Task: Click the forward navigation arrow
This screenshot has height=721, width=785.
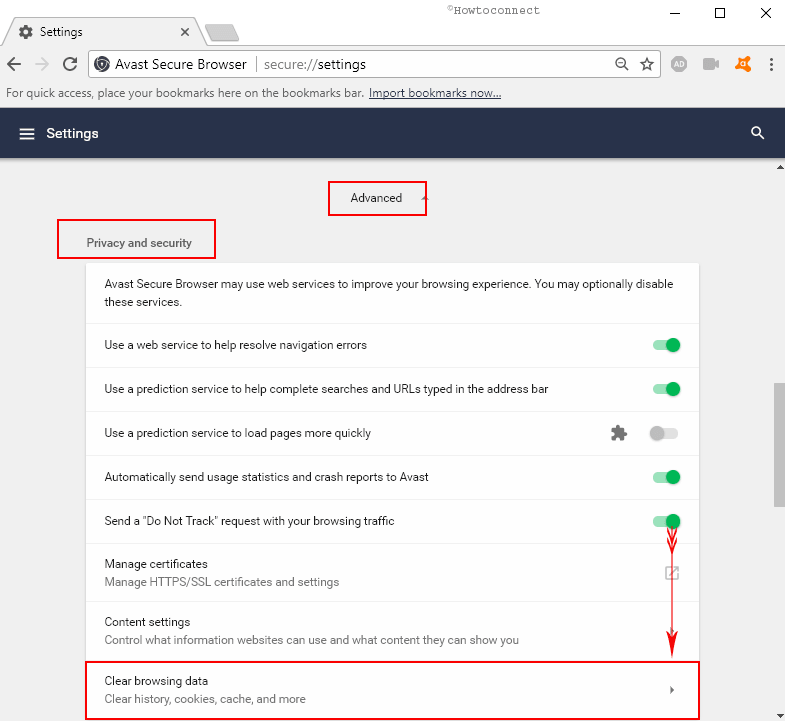Action: click(x=43, y=64)
